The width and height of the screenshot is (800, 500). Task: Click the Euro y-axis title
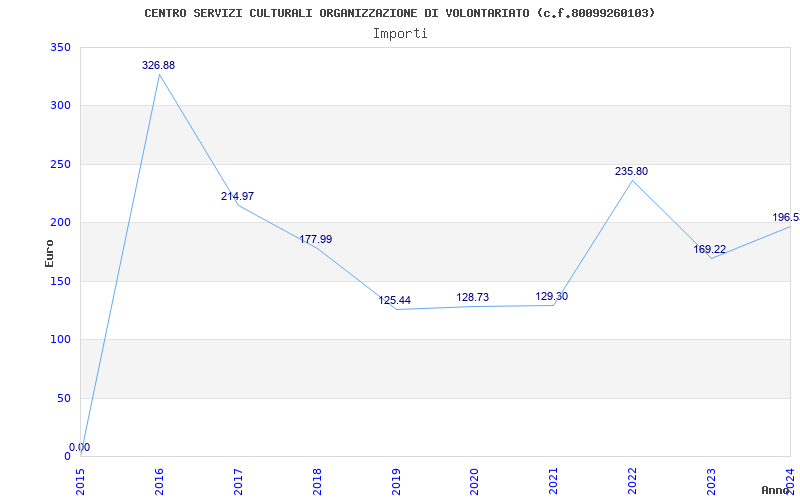49,253
